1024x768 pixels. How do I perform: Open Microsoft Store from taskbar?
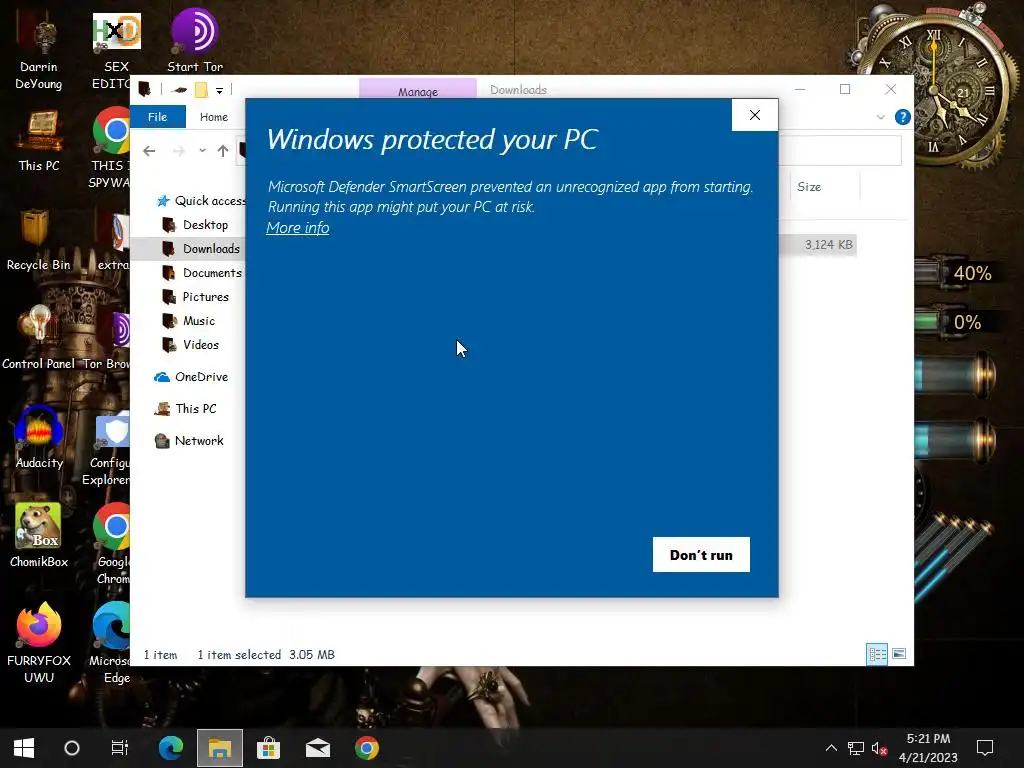(268, 748)
